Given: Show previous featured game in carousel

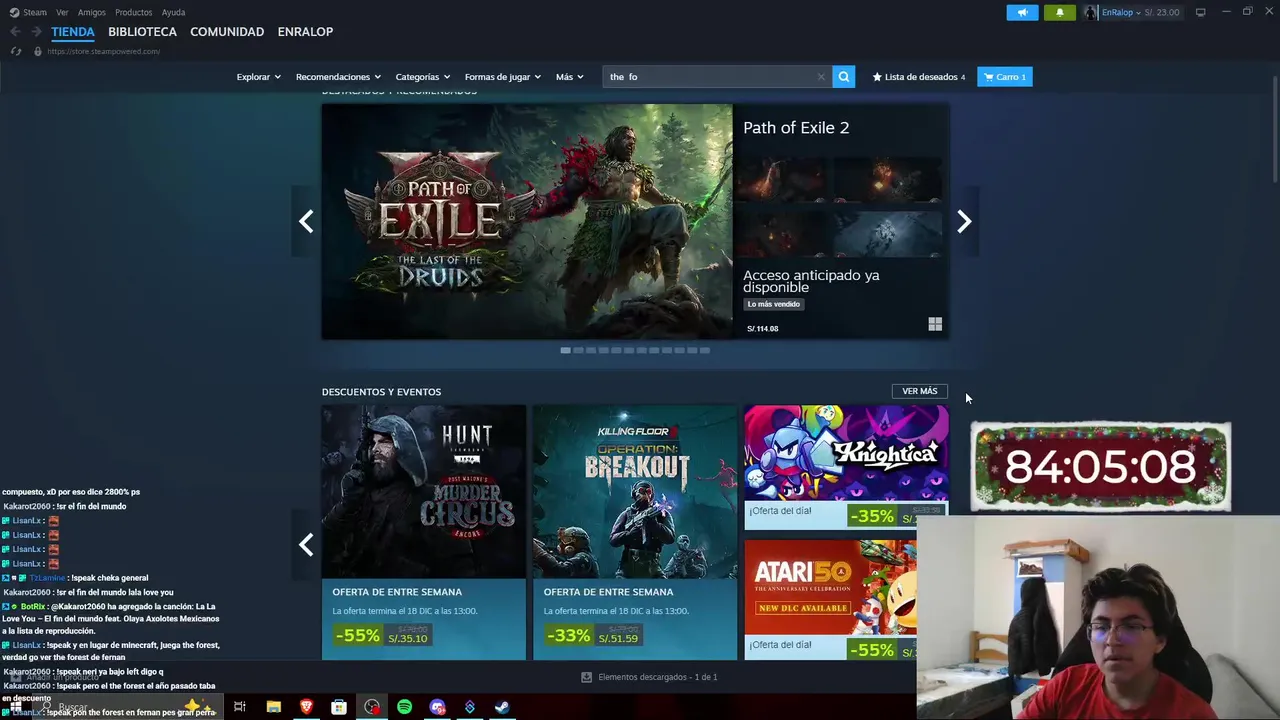Looking at the screenshot, I should [x=306, y=221].
